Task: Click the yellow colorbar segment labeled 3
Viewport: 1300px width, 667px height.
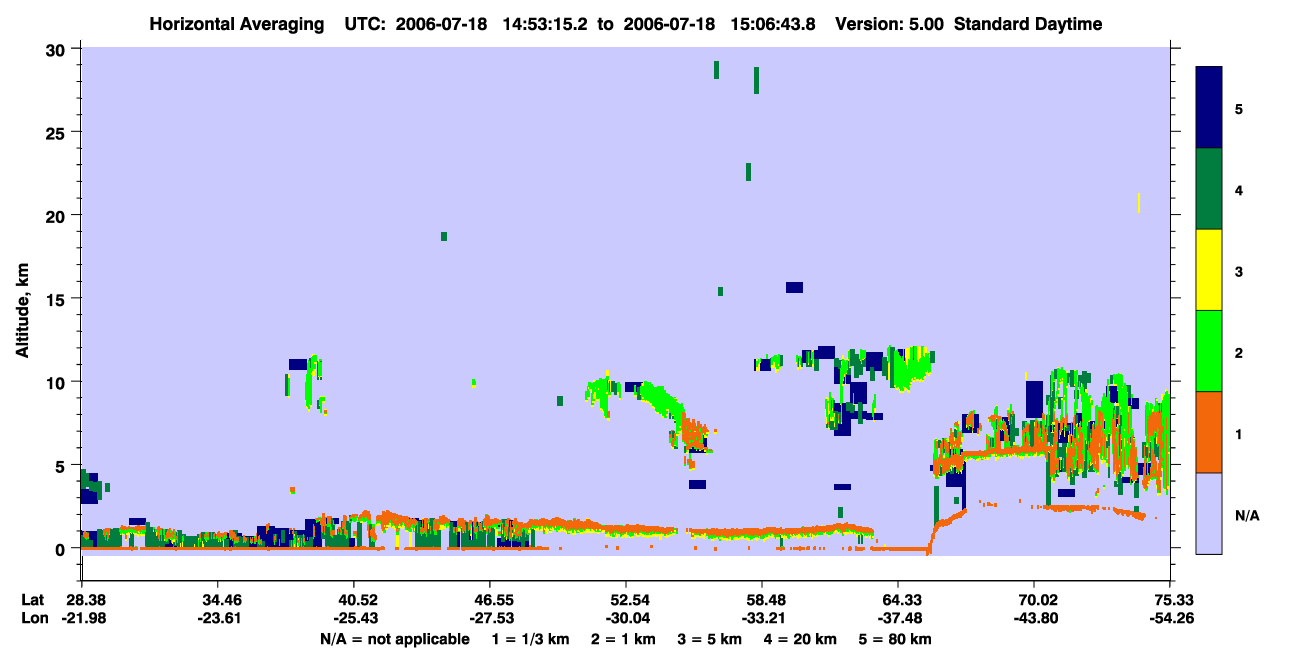Action: point(1209,270)
